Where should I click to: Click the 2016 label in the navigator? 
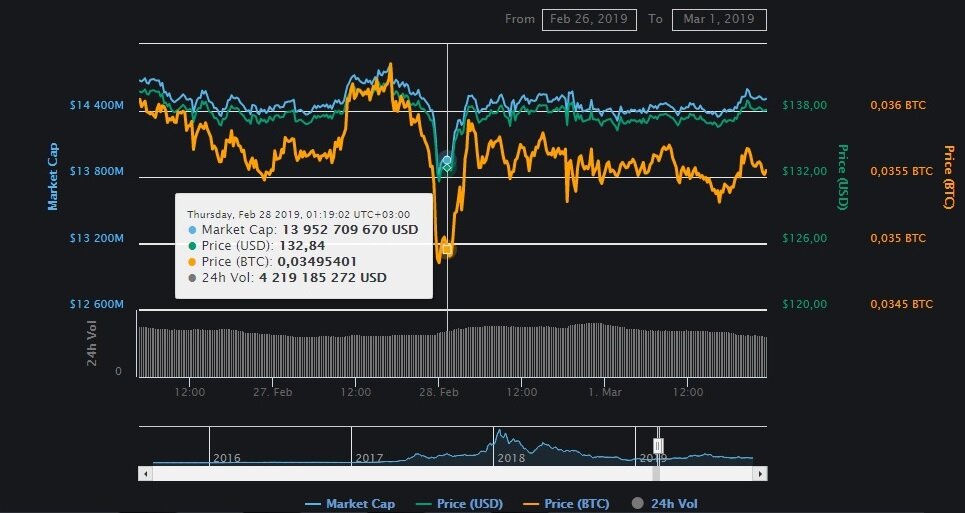coord(226,458)
